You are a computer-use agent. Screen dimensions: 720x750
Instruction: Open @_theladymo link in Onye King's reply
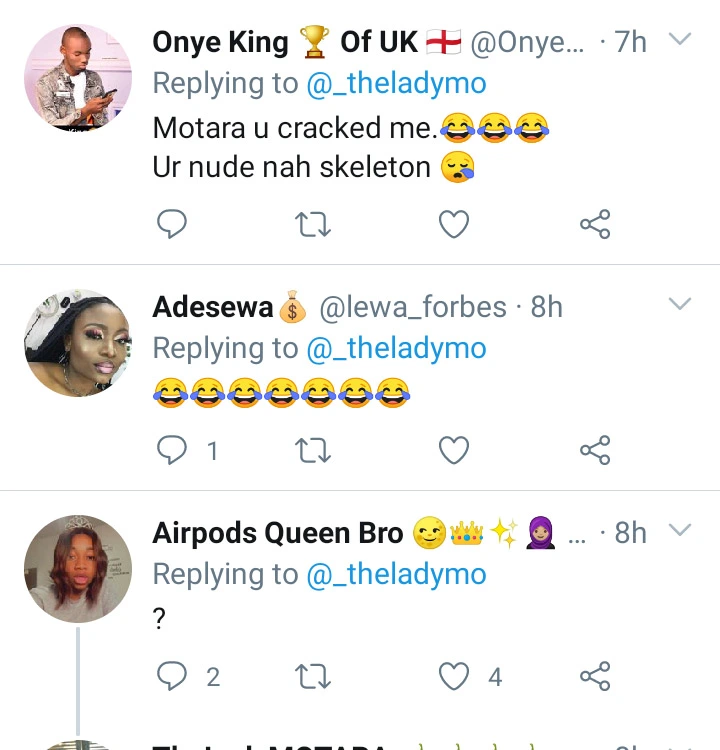pos(396,85)
